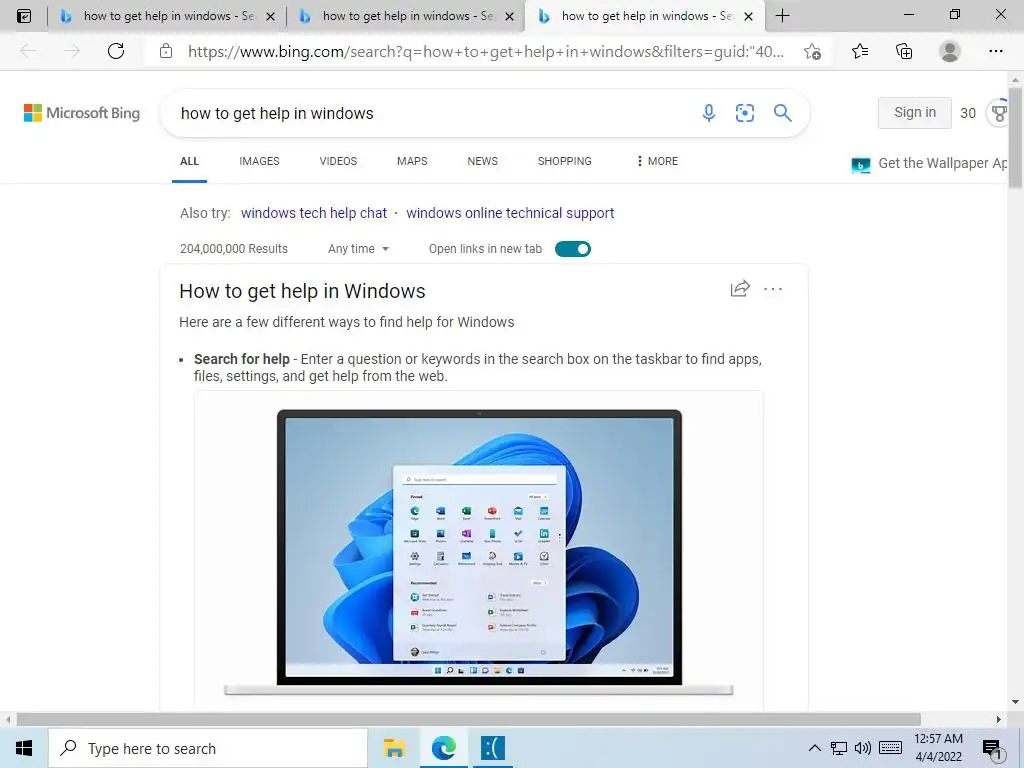Click the browser address bar URL
This screenshot has height=768, width=1024.
click(486, 52)
